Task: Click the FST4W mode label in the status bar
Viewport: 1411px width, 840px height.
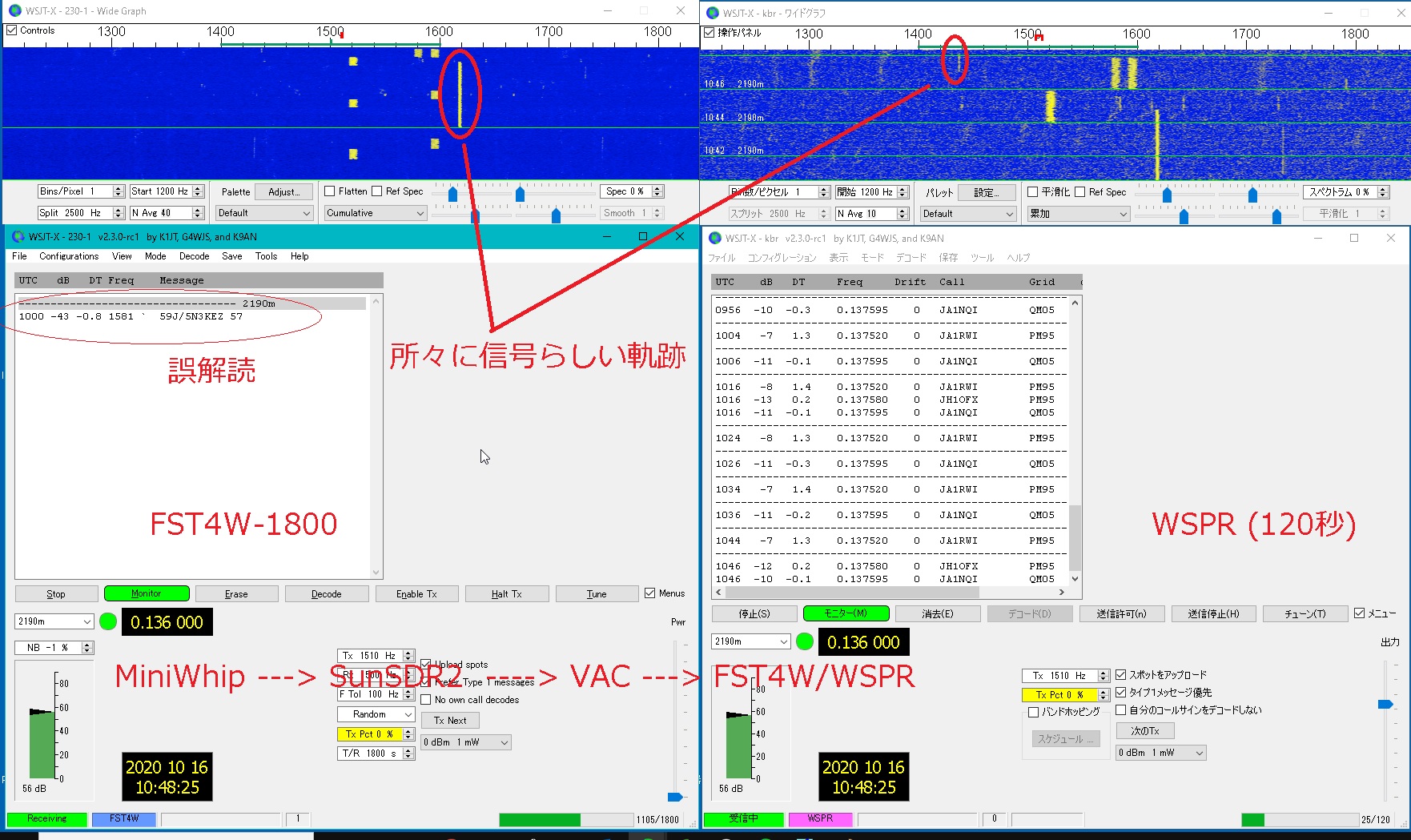Action: [123, 818]
